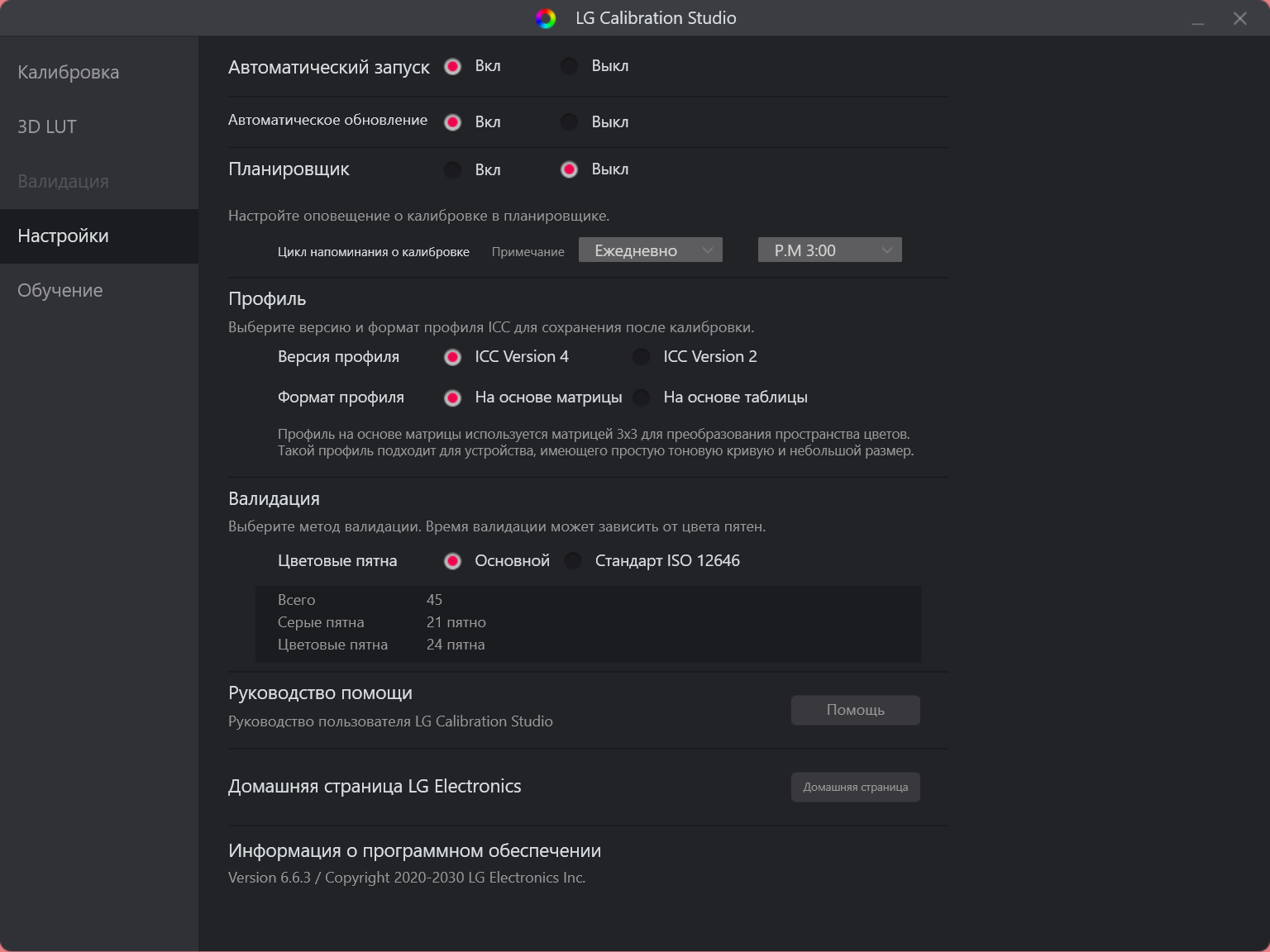This screenshot has height=952, width=1270.
Task: Select the Основной validation patches option
Action: tap(452, 561)
